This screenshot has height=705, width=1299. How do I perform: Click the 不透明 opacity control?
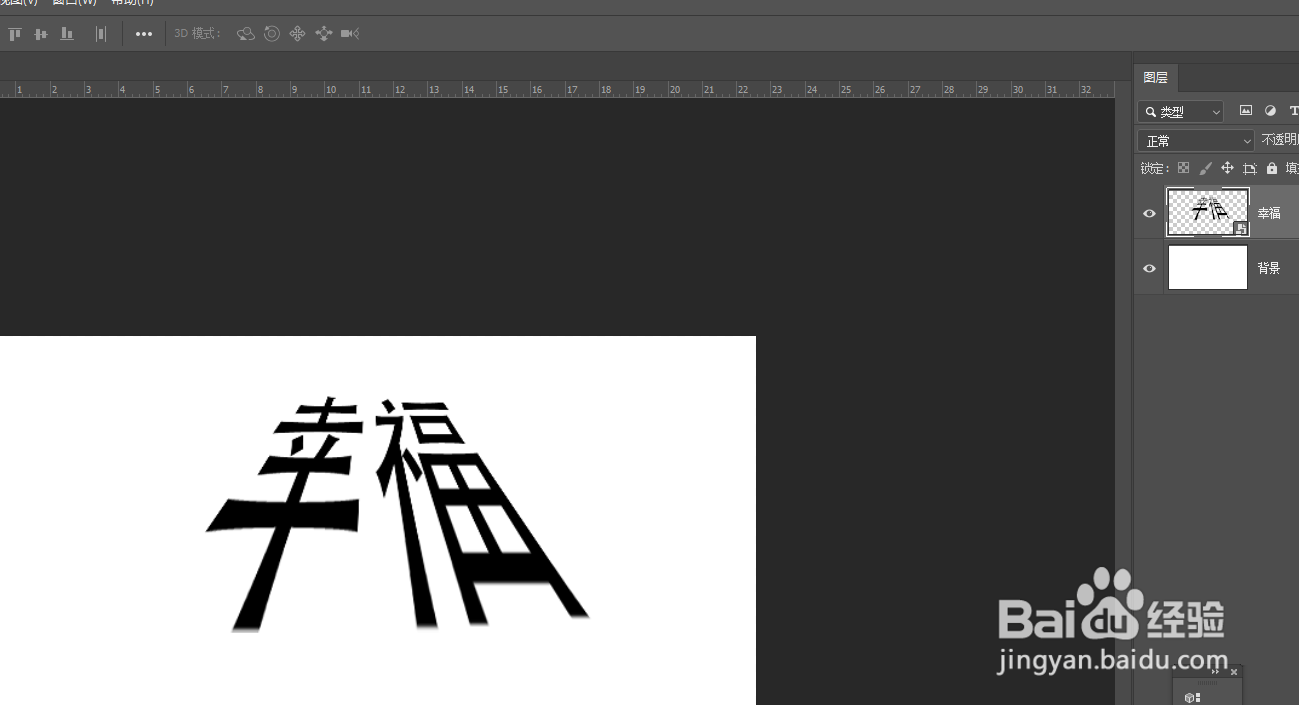(1279, 139)
